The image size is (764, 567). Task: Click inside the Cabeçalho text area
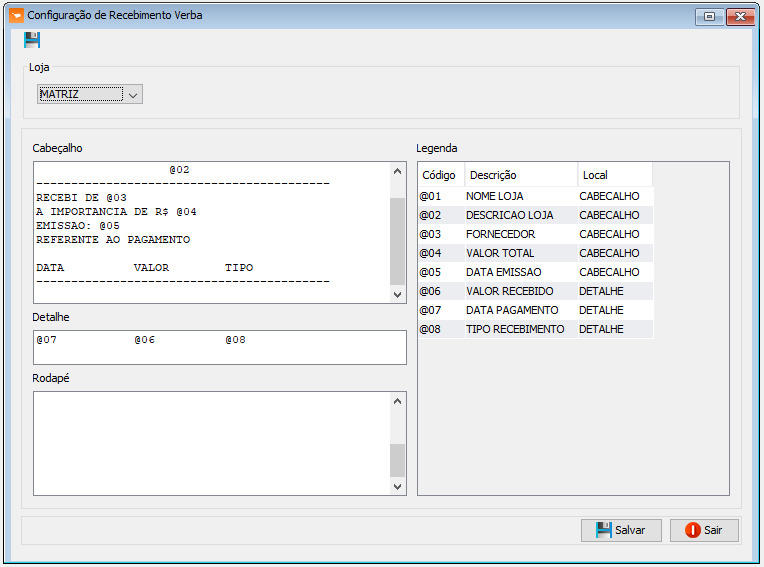click(x=210, y=232)
